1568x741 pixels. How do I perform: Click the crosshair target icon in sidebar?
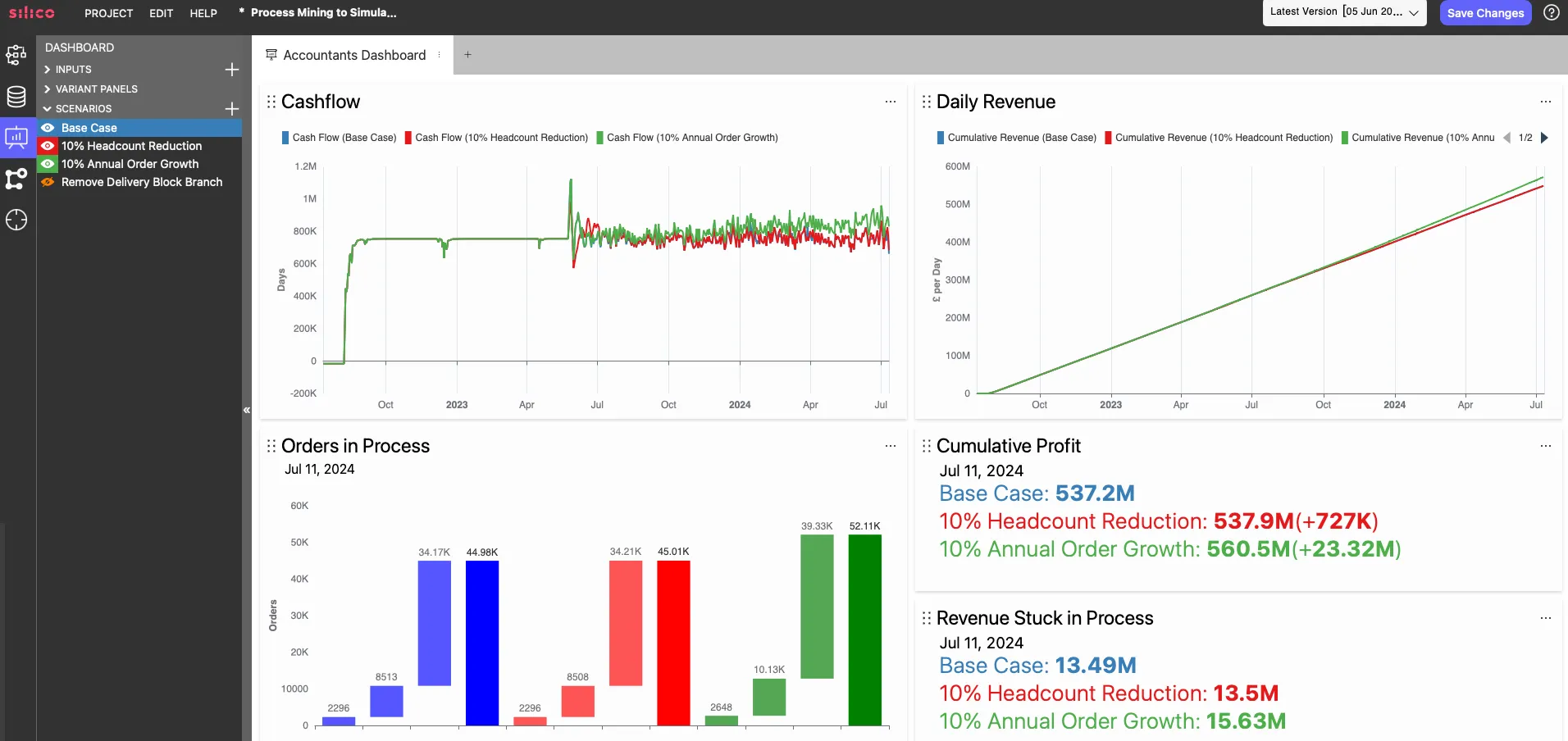click(x=16, y=220)
